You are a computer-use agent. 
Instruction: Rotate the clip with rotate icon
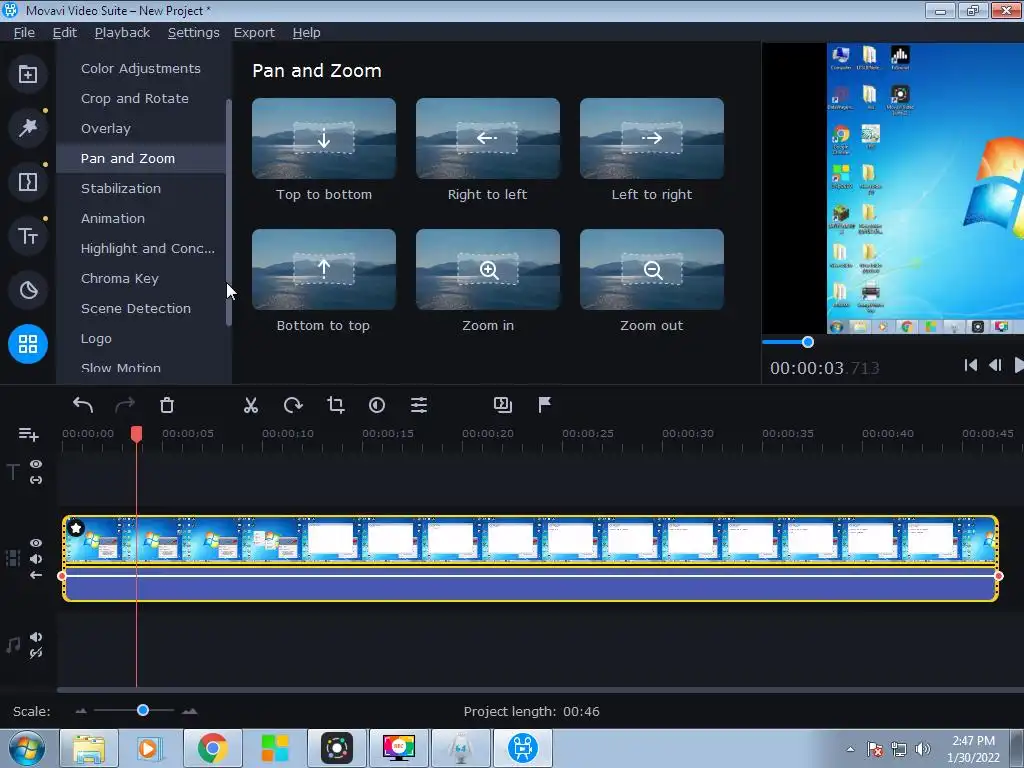(293, 406)
